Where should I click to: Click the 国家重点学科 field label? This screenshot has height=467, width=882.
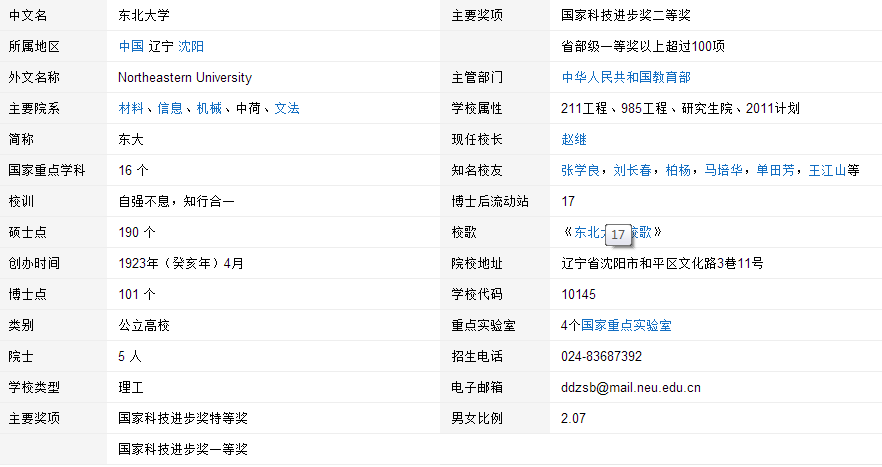pos(47,170)
